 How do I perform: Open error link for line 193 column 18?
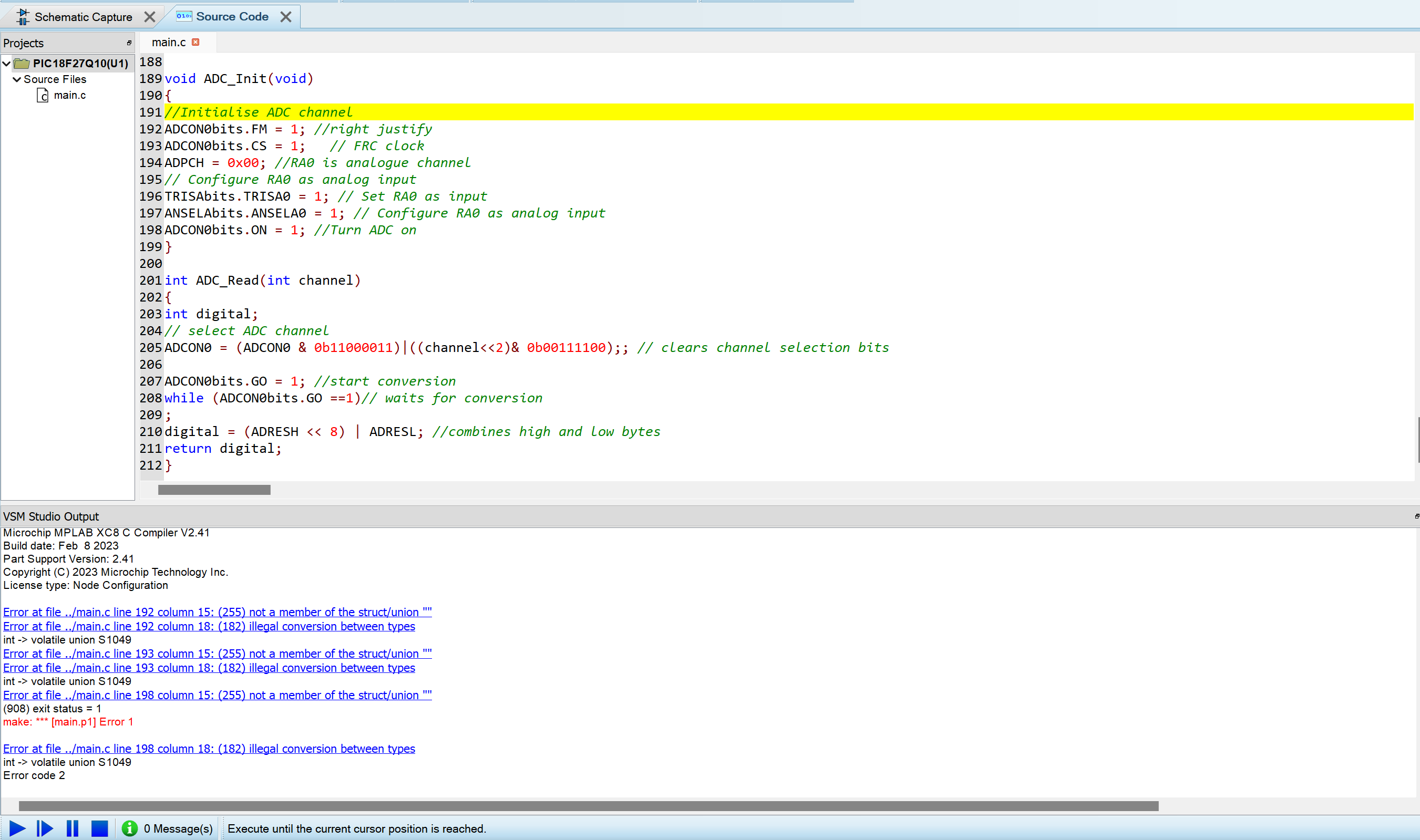click(209, 667)
